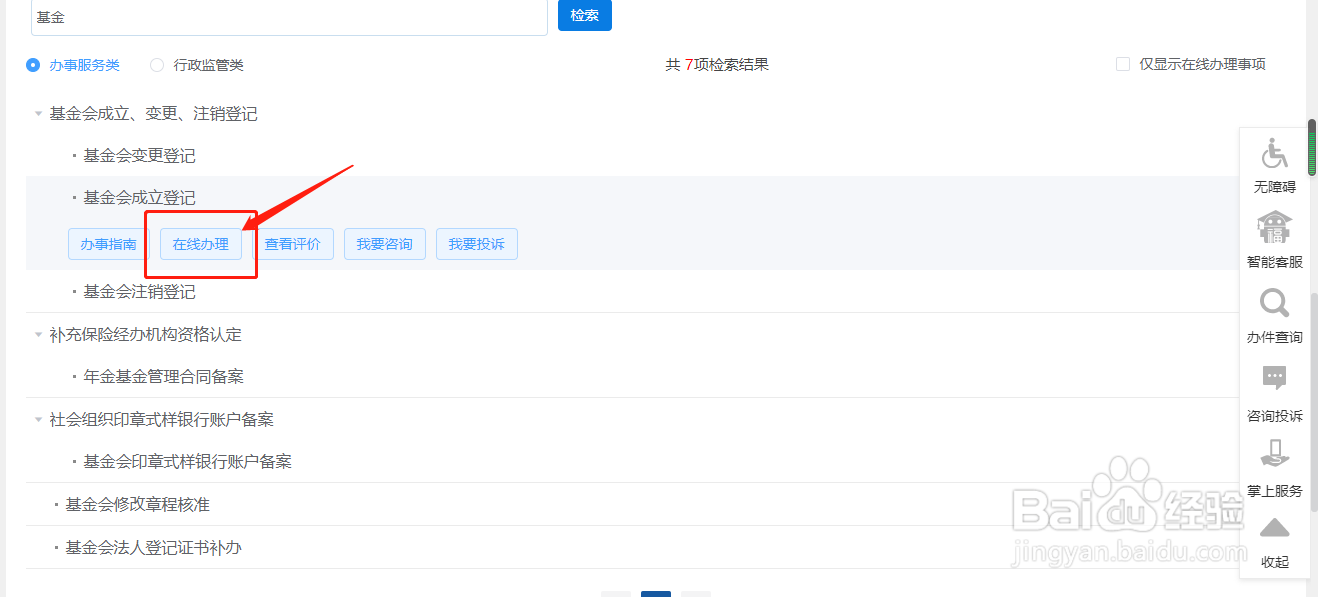Focus the search field containing 基金

289,17
